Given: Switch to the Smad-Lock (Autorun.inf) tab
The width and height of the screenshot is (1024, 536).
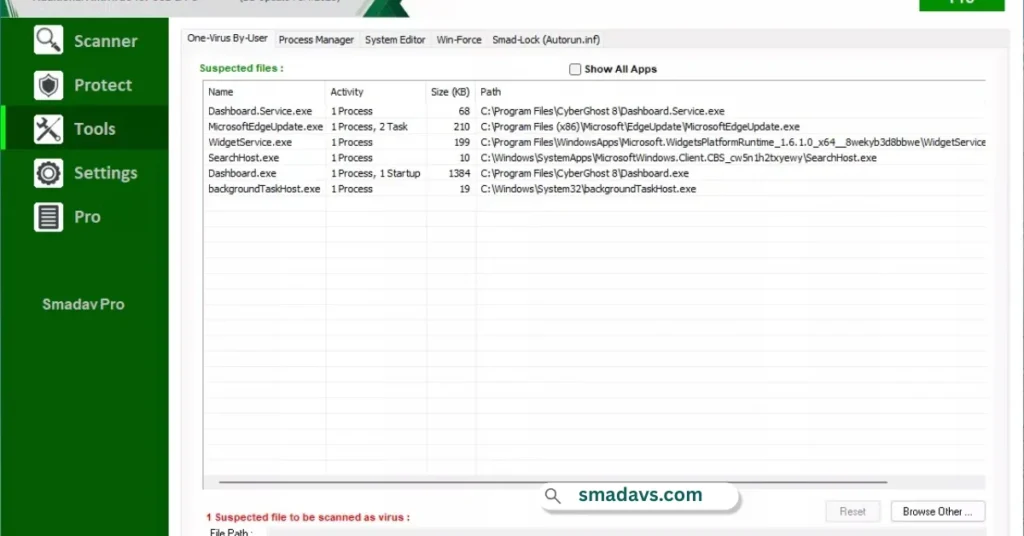Looking at the screenshot, I should [x=546, y=40].
